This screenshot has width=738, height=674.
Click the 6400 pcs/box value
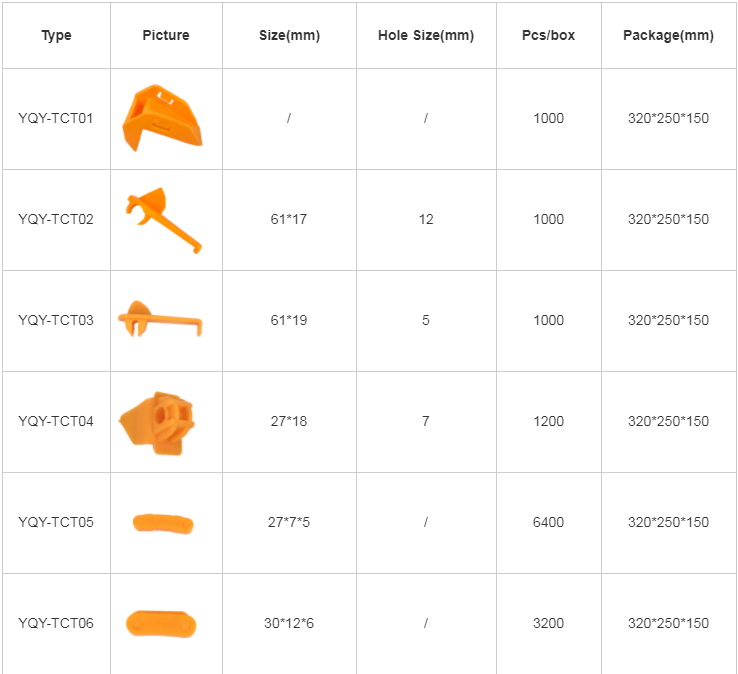(548, 522)
